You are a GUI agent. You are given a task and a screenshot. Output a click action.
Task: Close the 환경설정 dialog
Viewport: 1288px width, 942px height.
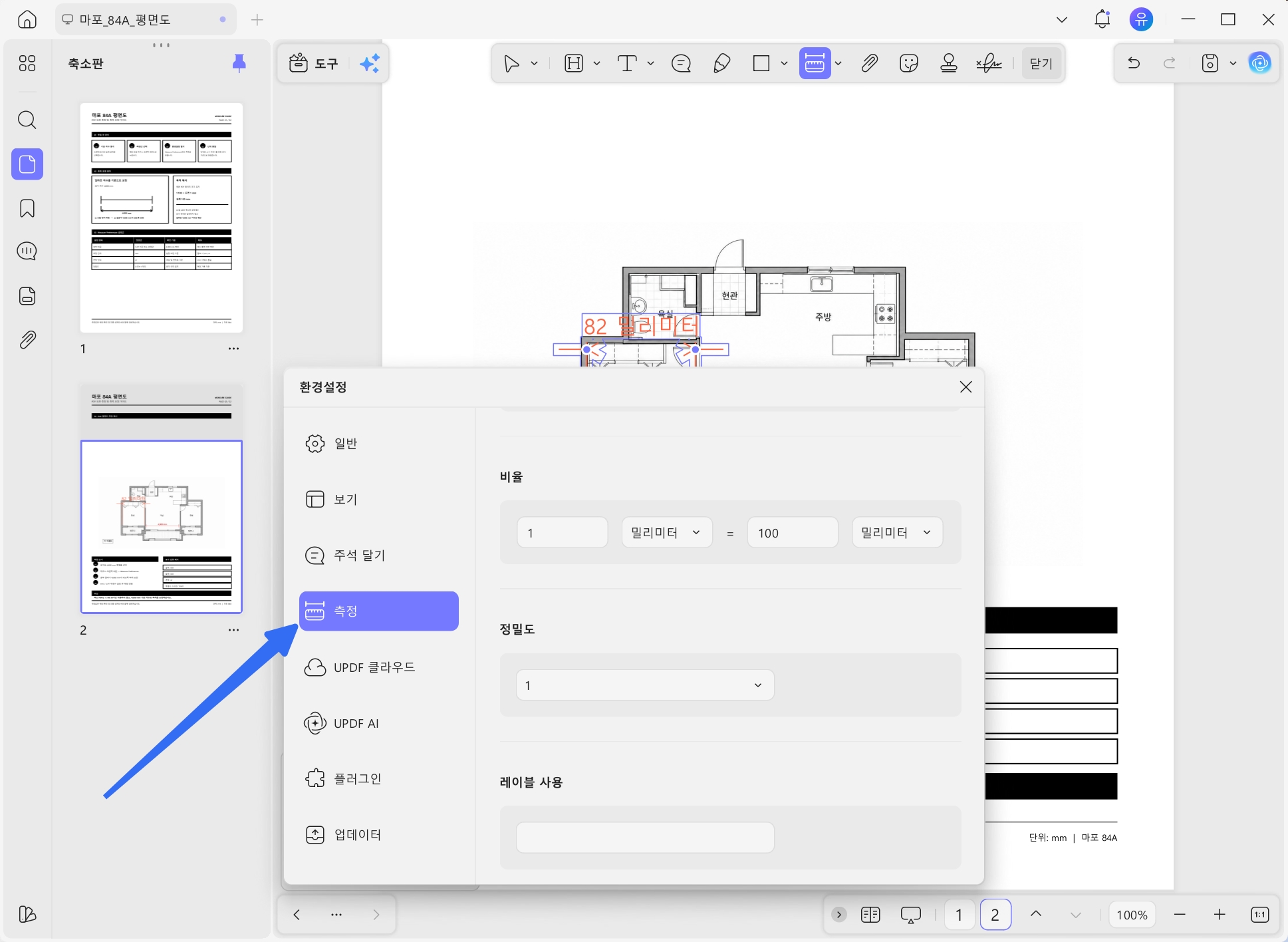[x=966, y=387]
